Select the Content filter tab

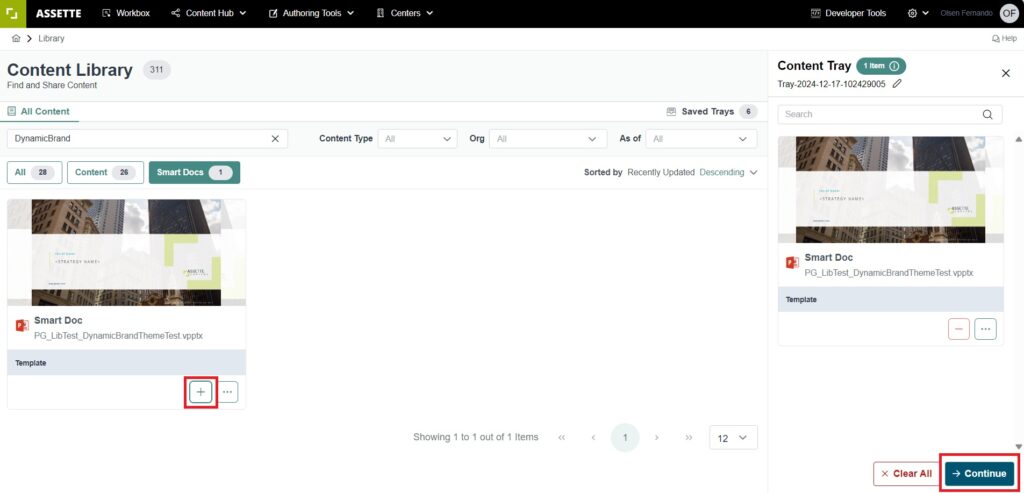point(104,172)
